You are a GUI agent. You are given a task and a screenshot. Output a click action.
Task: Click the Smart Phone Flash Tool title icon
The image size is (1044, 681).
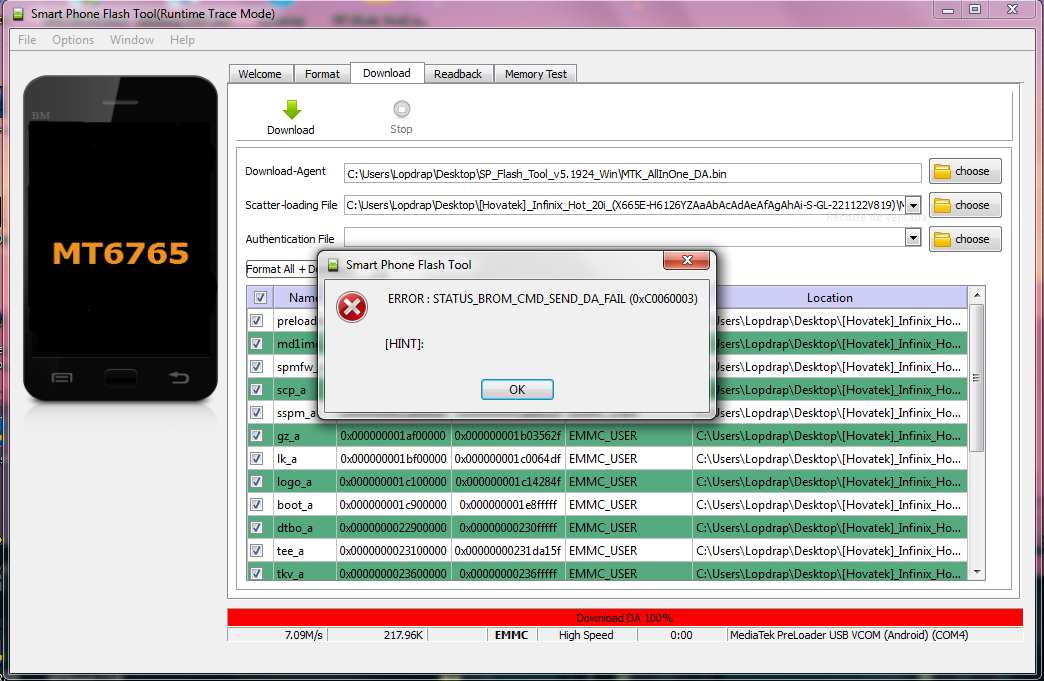point(19,13)
